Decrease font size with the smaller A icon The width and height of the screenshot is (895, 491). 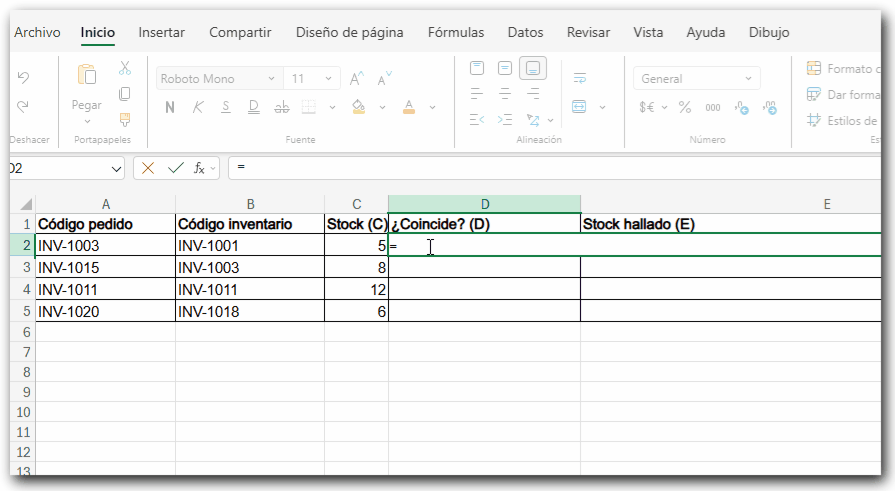385,79
